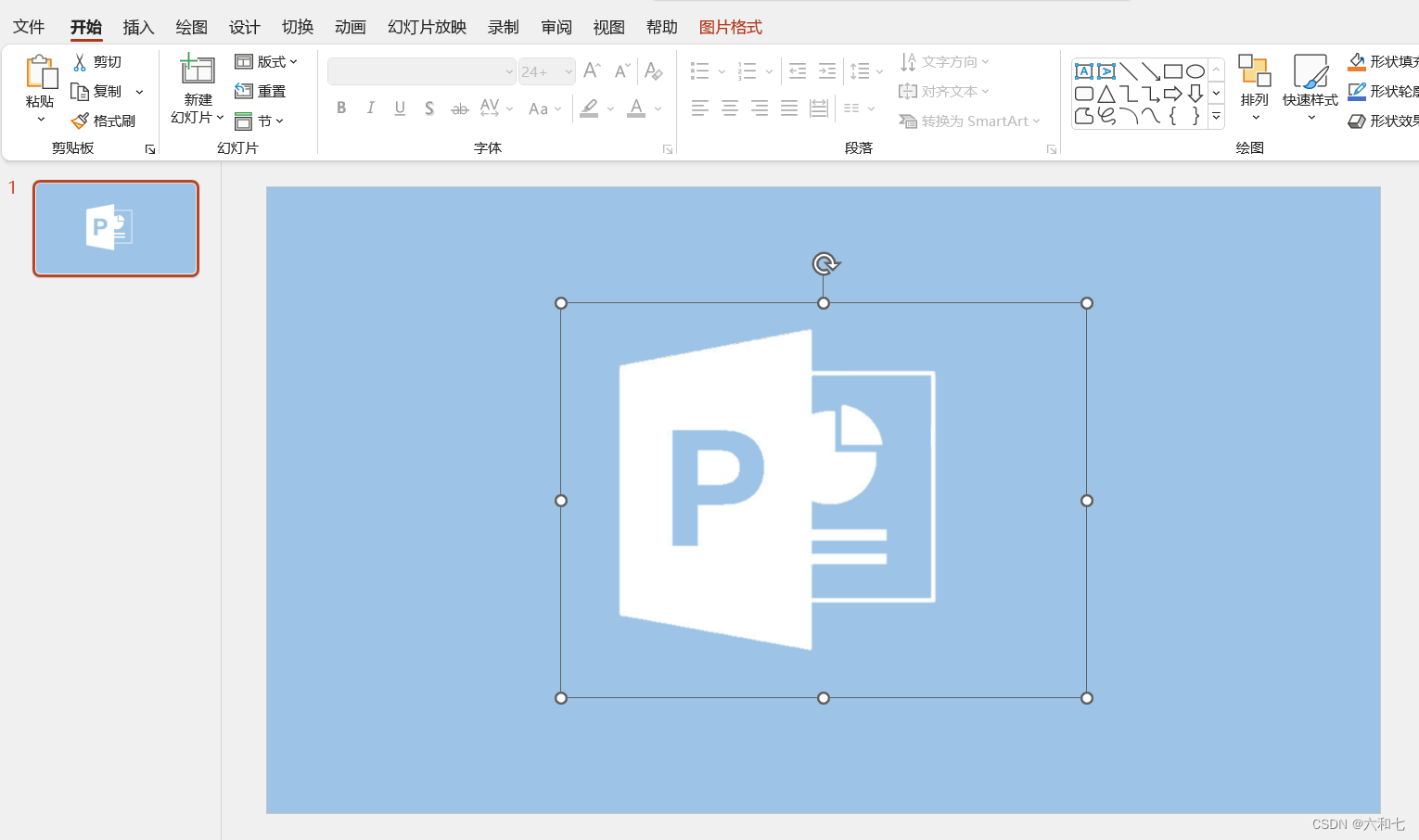Align text right
This screenshot has height=840, width=1419.
tap(760, 108)
